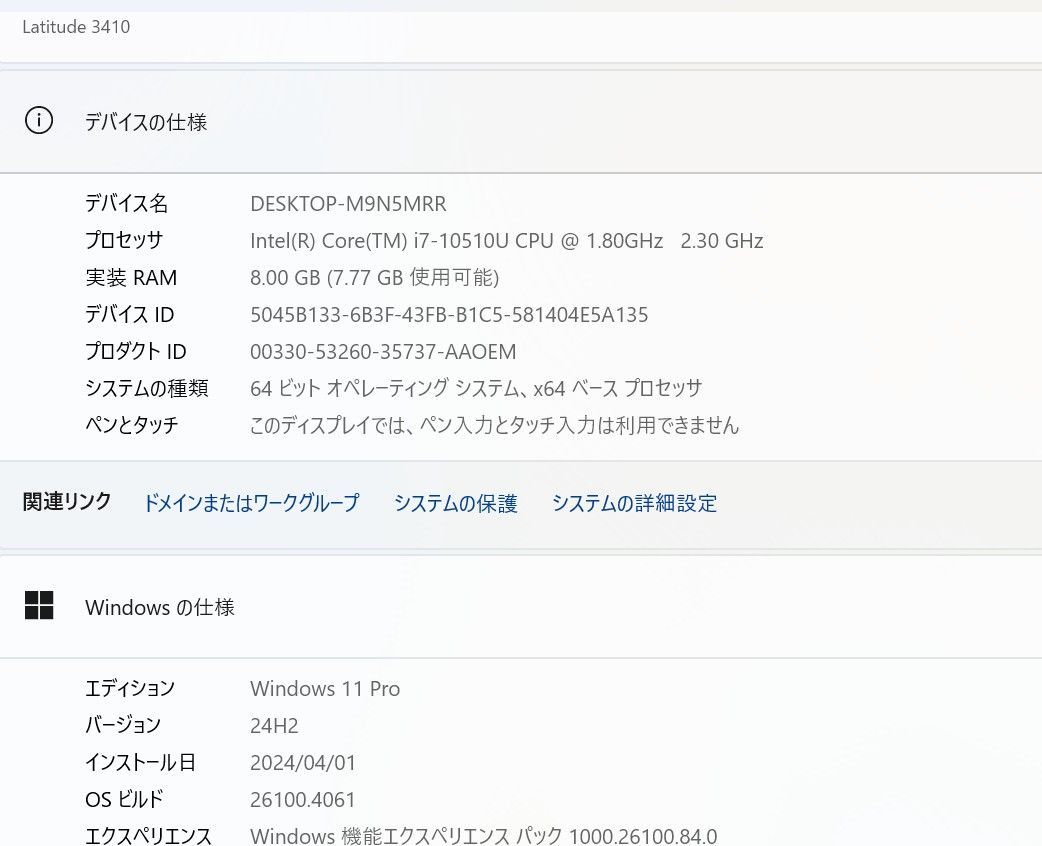This screenshot has height=846, width=1042.
Task: Click the システムの種類 label
Action: click(x=147, y=388)
